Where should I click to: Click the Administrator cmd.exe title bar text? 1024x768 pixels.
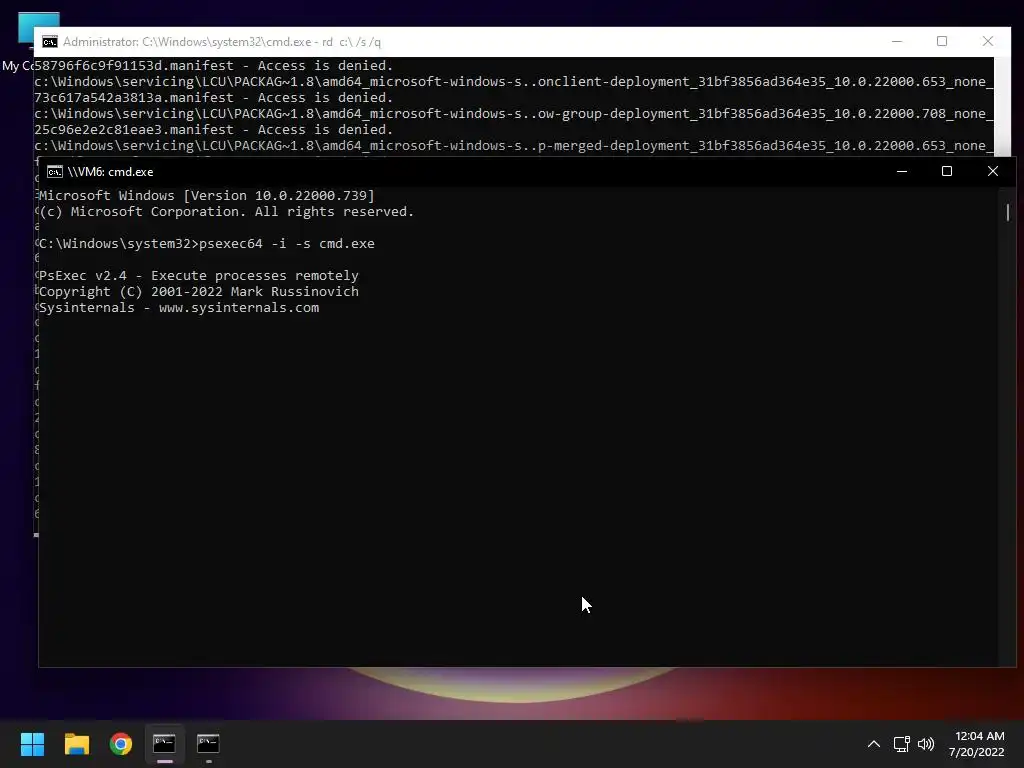222,42
